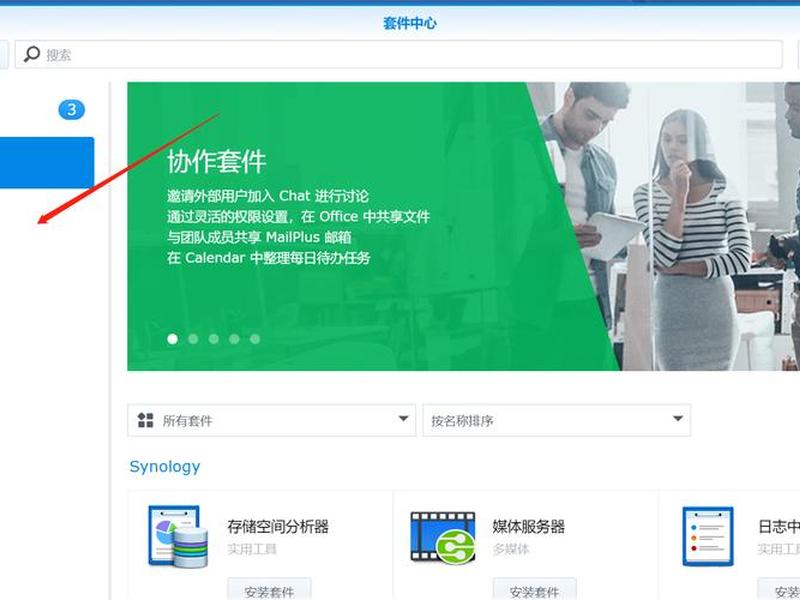Screen dimensions: 800x600
Task: Open the 媒体服务器 title
Action: (x=529, y=527)
